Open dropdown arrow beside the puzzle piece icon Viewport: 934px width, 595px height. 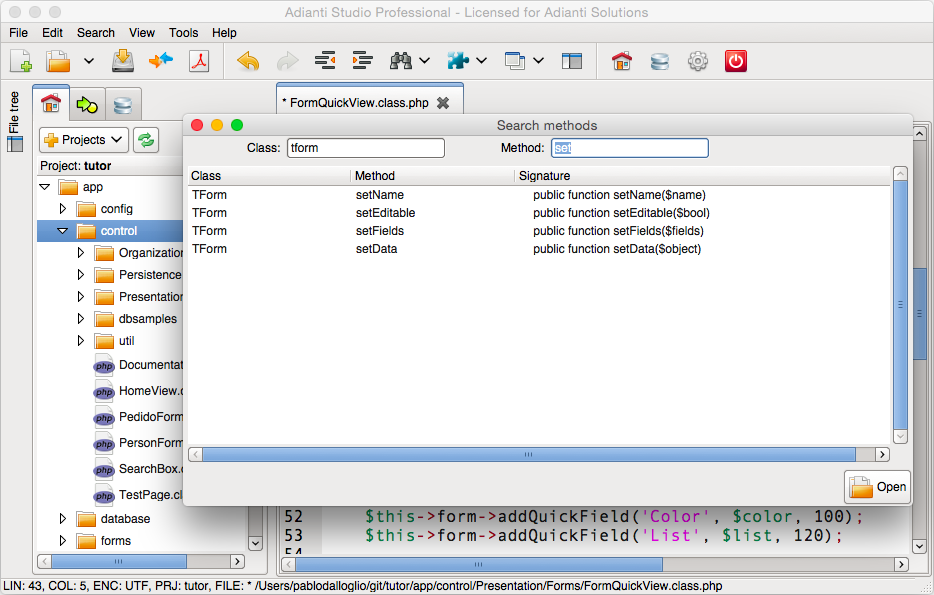[x=481, y=61]
